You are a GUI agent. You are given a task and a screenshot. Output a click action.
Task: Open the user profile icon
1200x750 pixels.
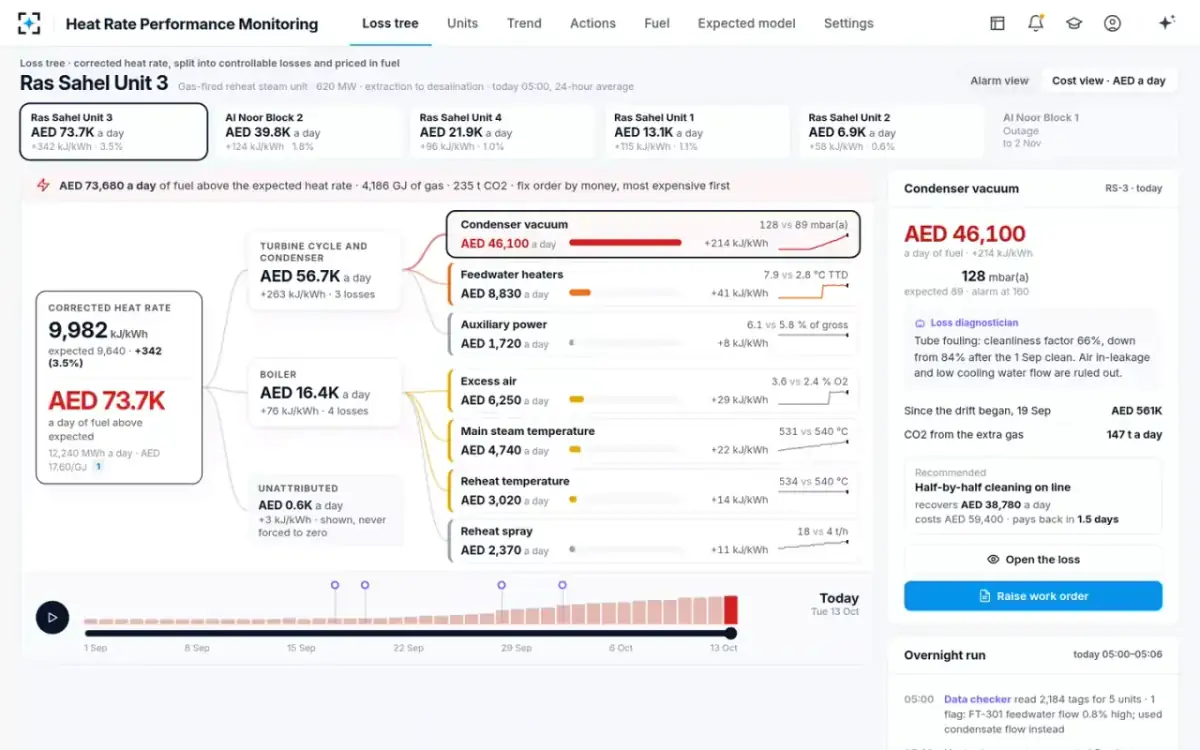click(1112, 23)
